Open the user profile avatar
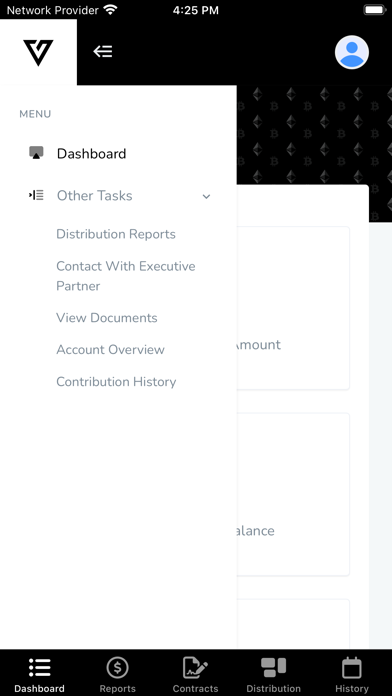This screenshot has height=696, width=392. [352, 52]
